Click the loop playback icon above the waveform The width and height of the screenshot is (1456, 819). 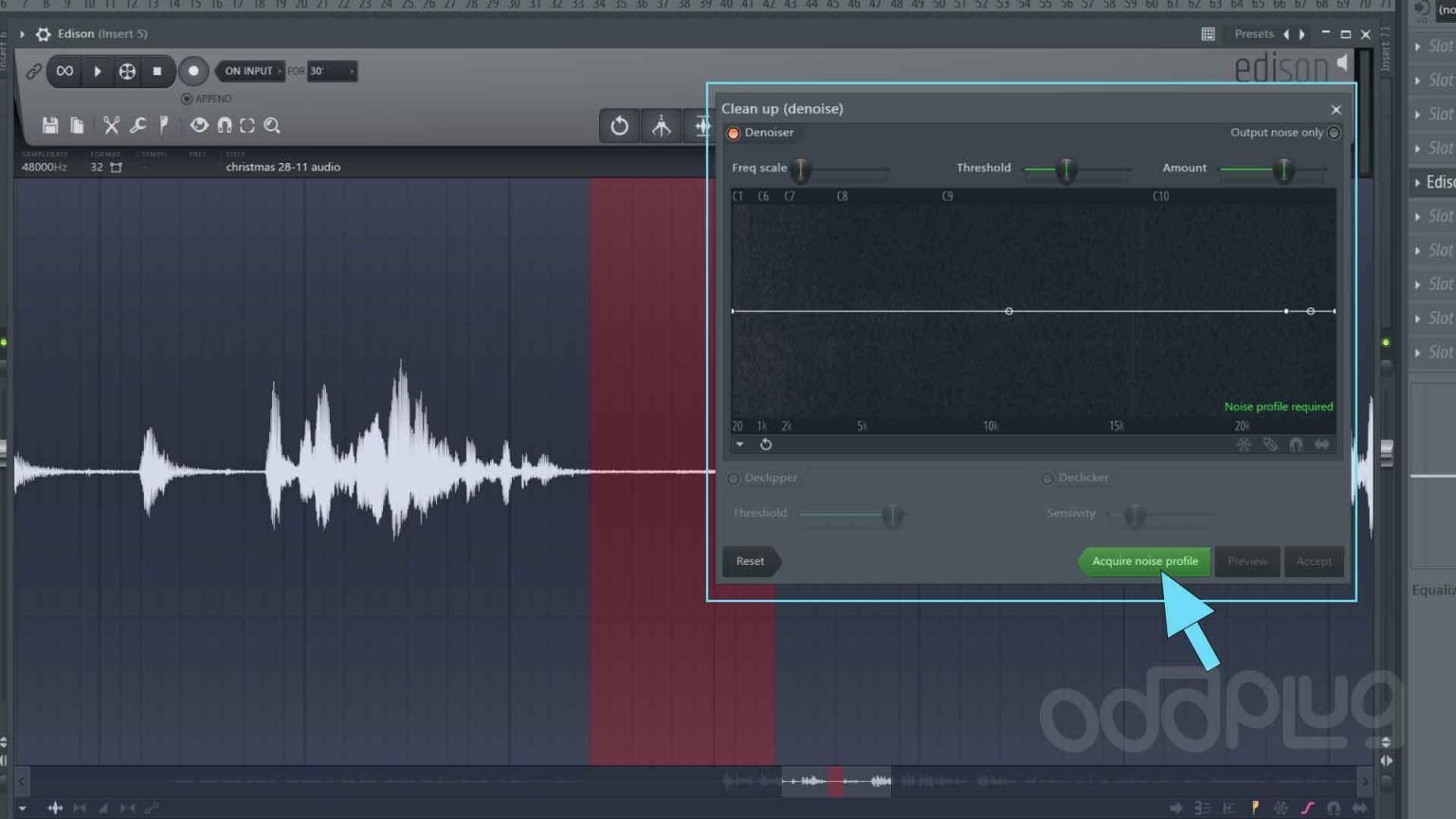[x=619, y=125]
